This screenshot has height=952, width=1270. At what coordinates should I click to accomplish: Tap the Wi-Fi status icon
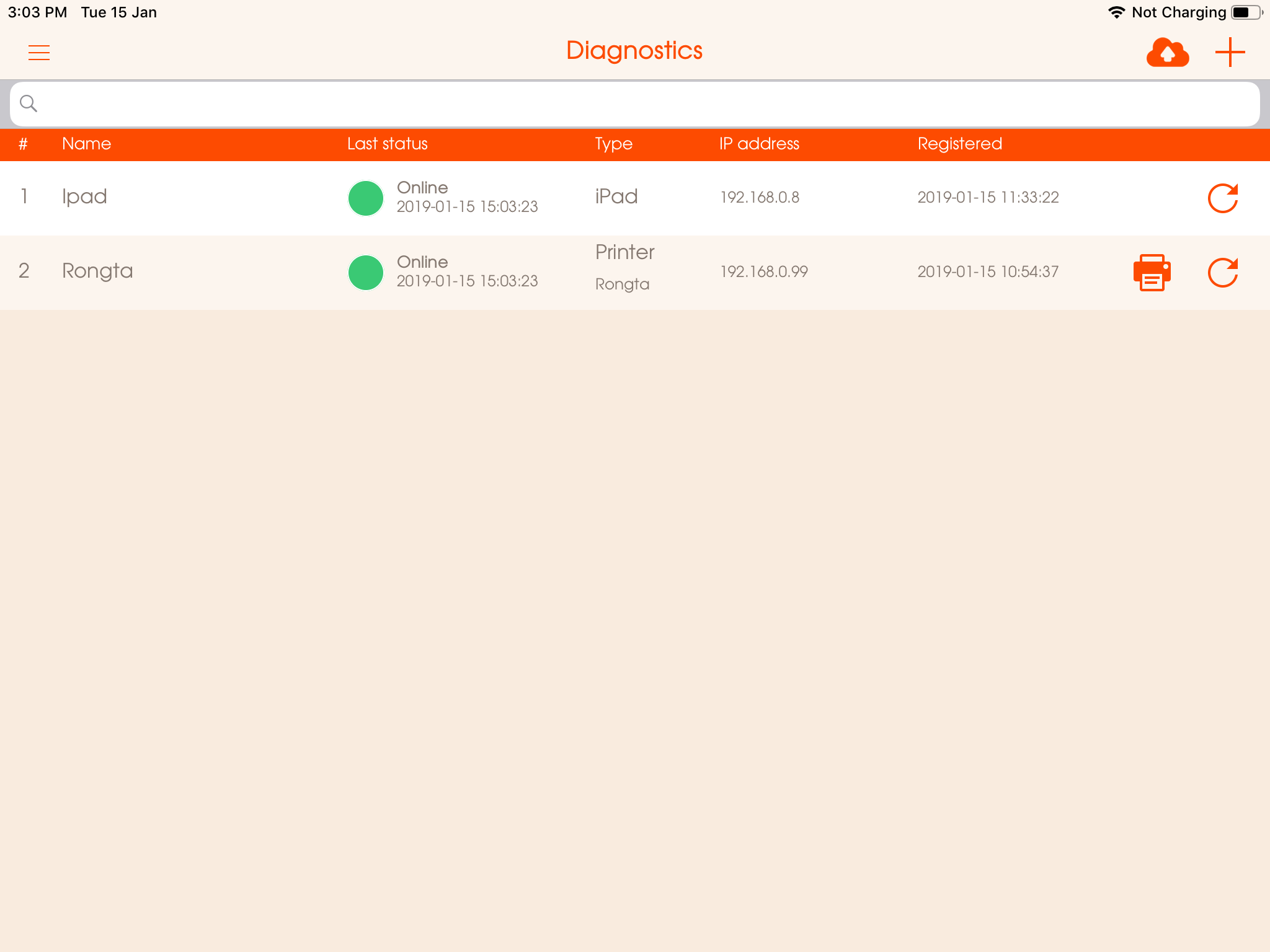[1116, 12]
